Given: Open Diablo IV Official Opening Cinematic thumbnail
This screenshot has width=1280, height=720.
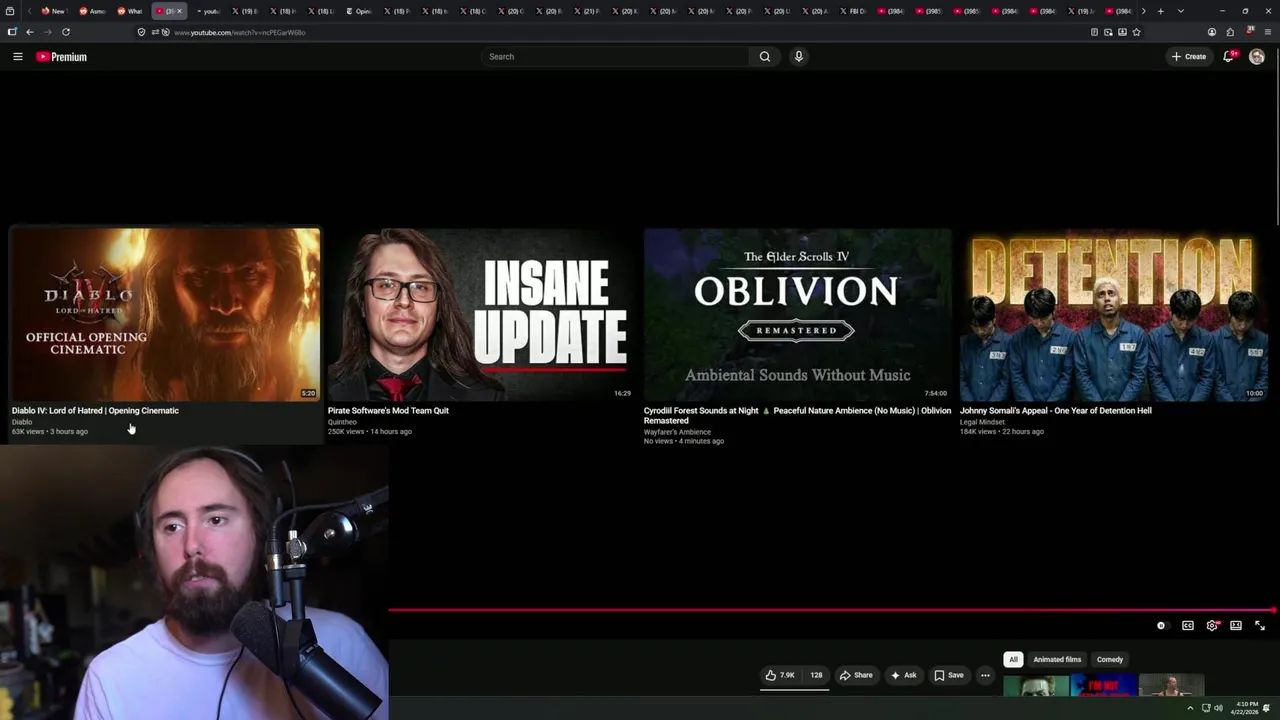Looking at the screenshot, I should pos(165,314).
